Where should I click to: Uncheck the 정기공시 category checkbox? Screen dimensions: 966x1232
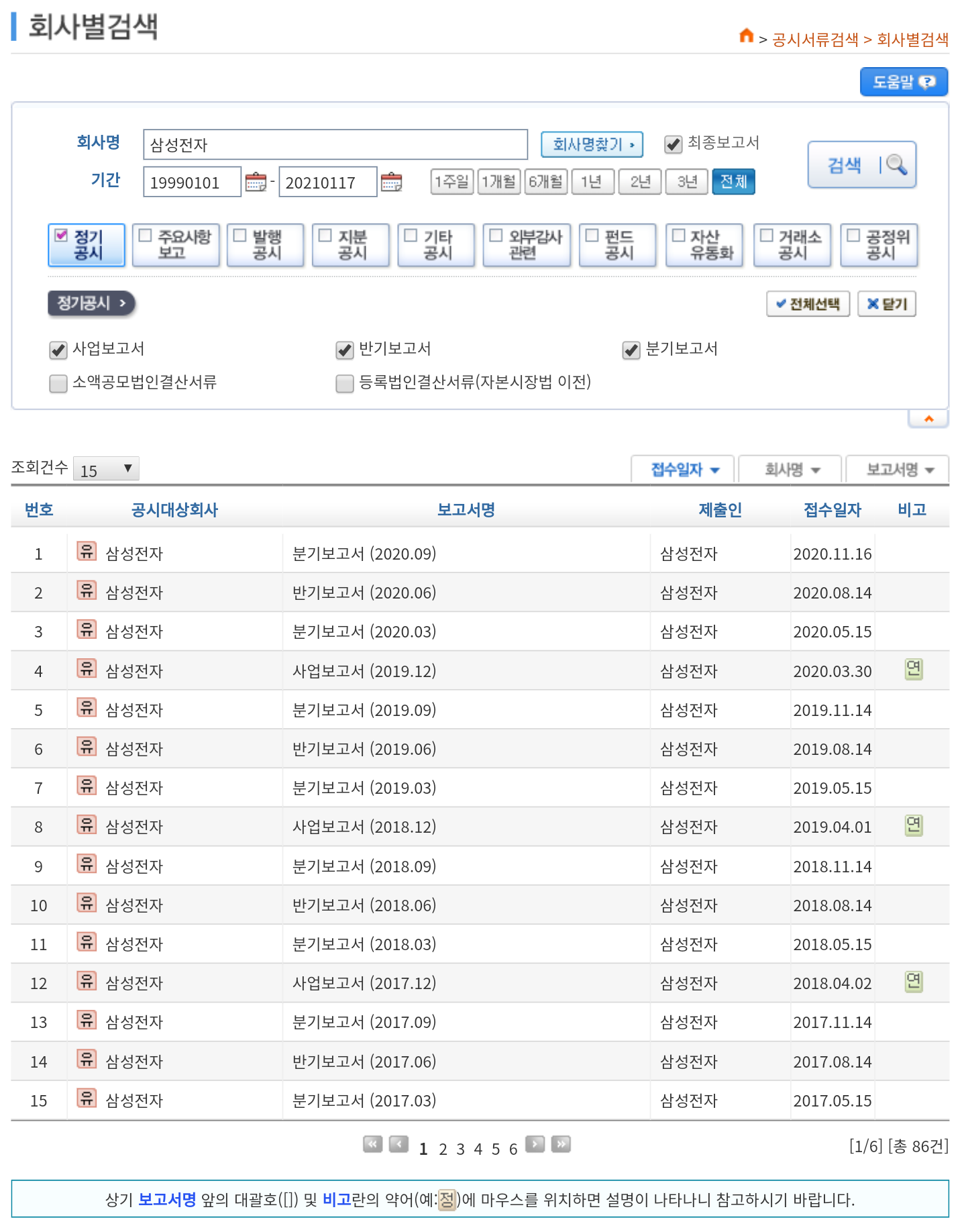coord(61,236)
